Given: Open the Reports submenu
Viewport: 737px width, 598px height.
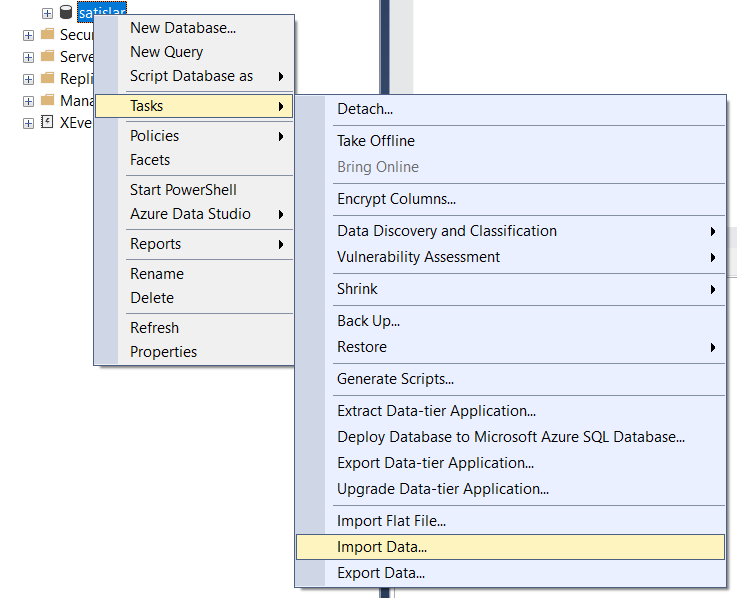Looking at the screenshot, I should click(194, 244).
